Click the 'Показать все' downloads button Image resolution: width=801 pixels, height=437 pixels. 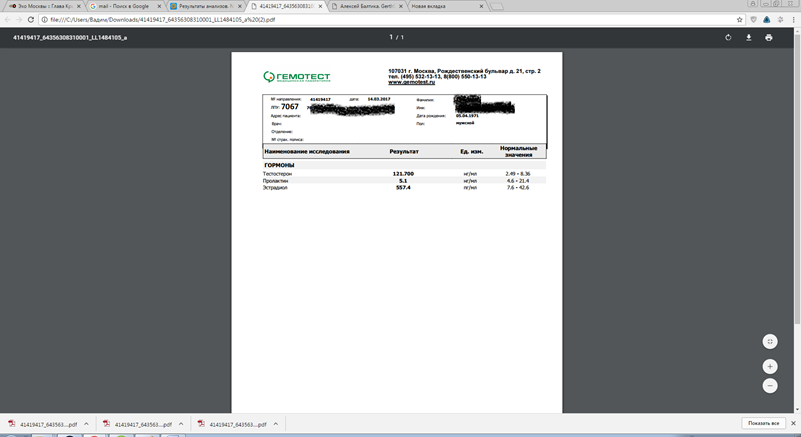click(761, 424)
